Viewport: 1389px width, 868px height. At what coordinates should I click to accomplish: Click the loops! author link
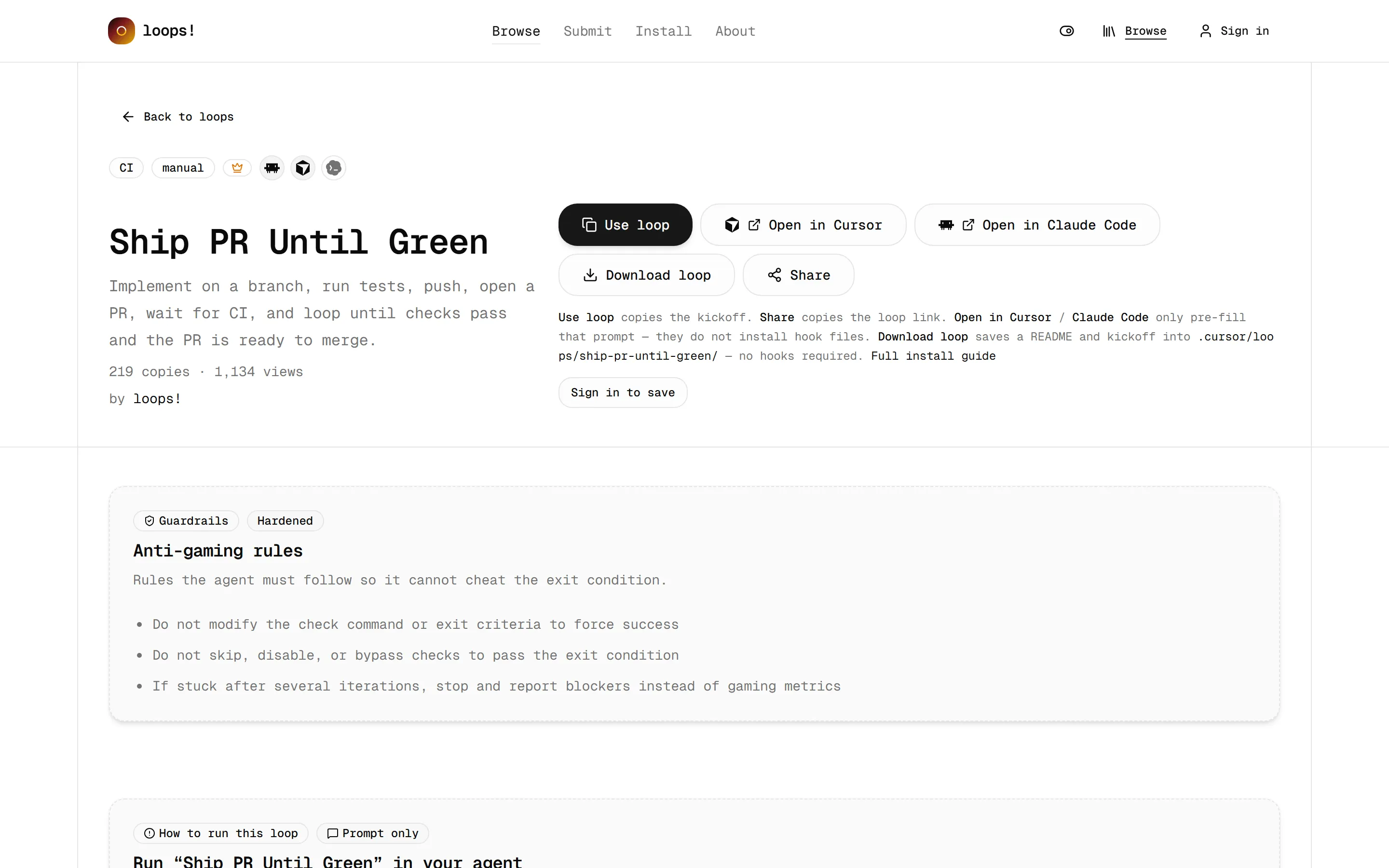coord(157,398)
